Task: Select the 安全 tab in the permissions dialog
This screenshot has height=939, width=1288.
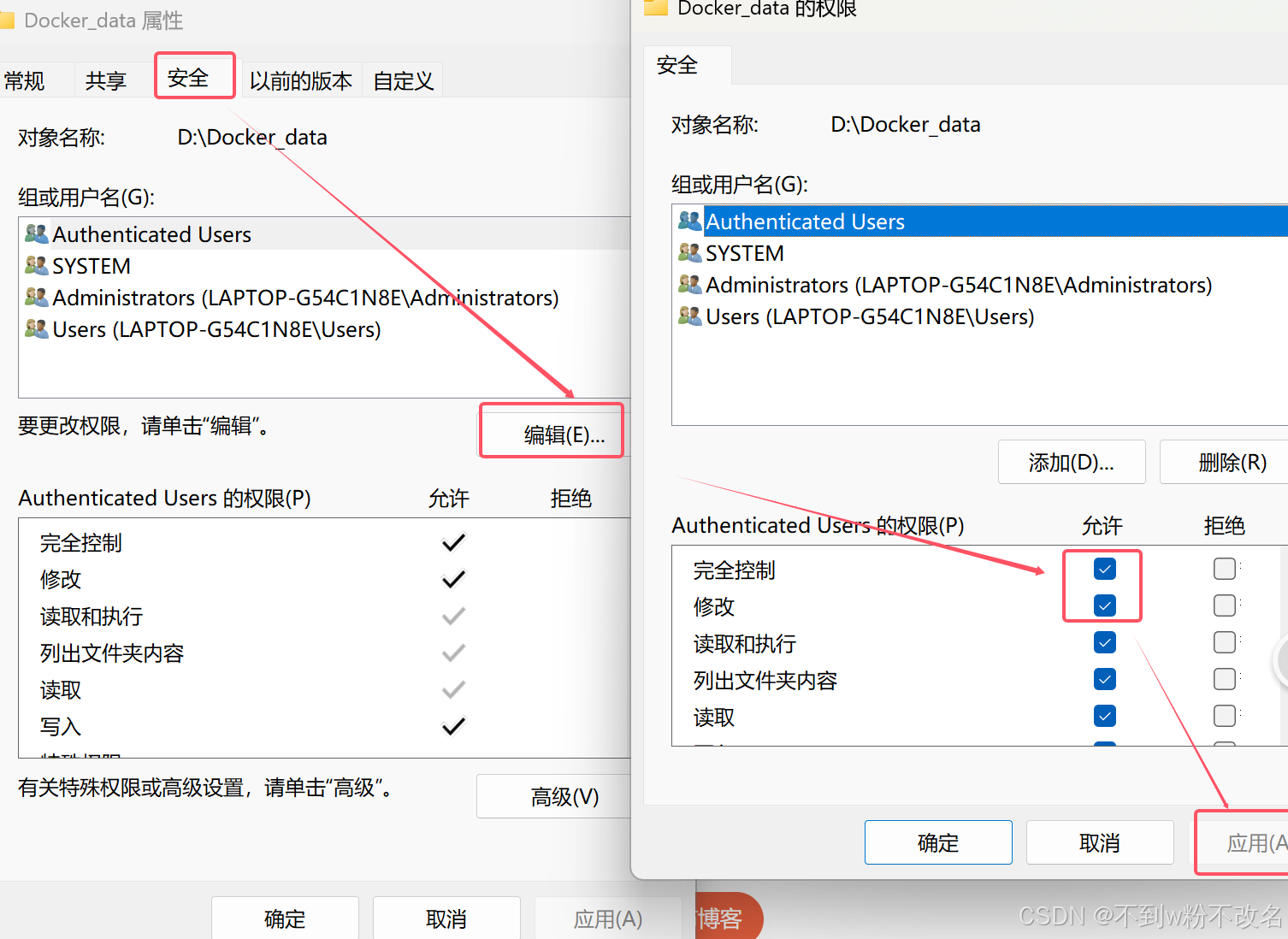Action: coord(676,64)
